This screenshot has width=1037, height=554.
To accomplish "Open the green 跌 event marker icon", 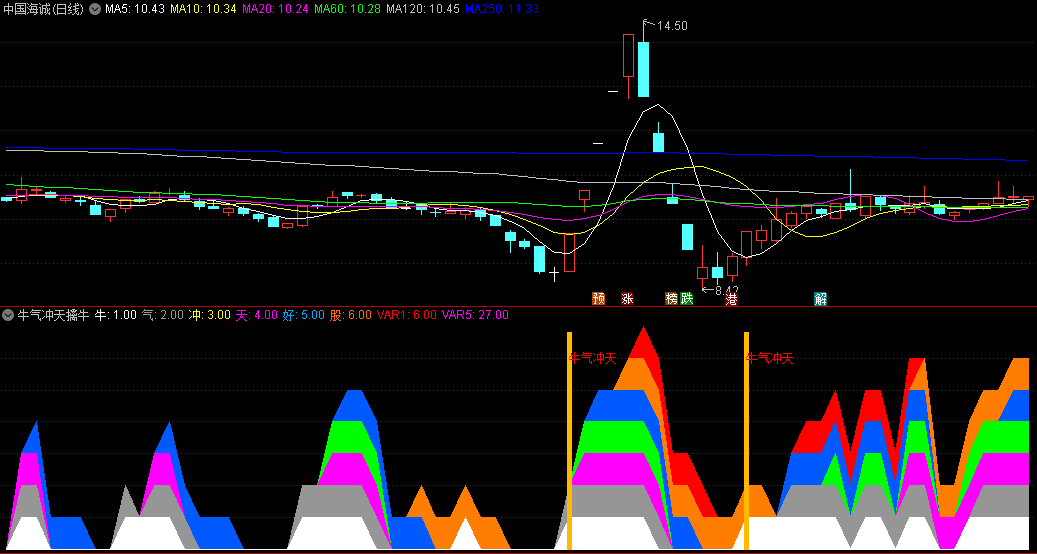I will [x=686, y=299].
